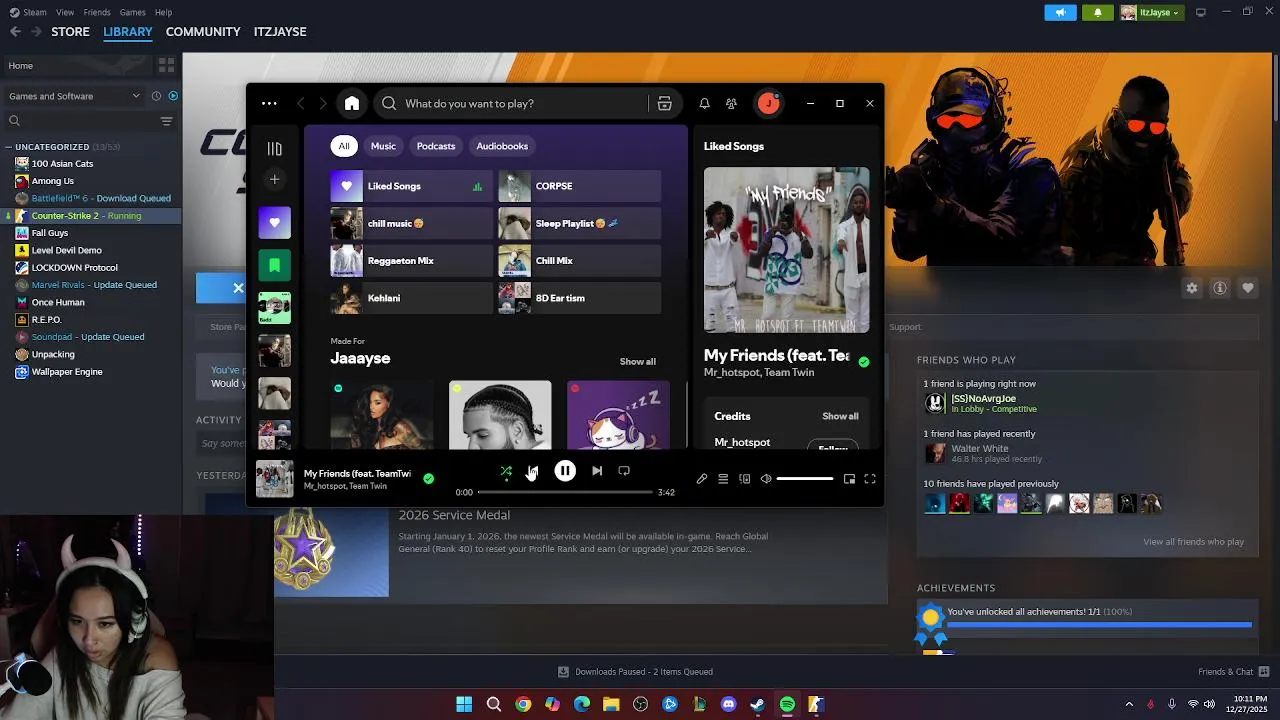Mute Spotify volume speaker icon
Screen dimensions: 1280x720
click(766, 479)
